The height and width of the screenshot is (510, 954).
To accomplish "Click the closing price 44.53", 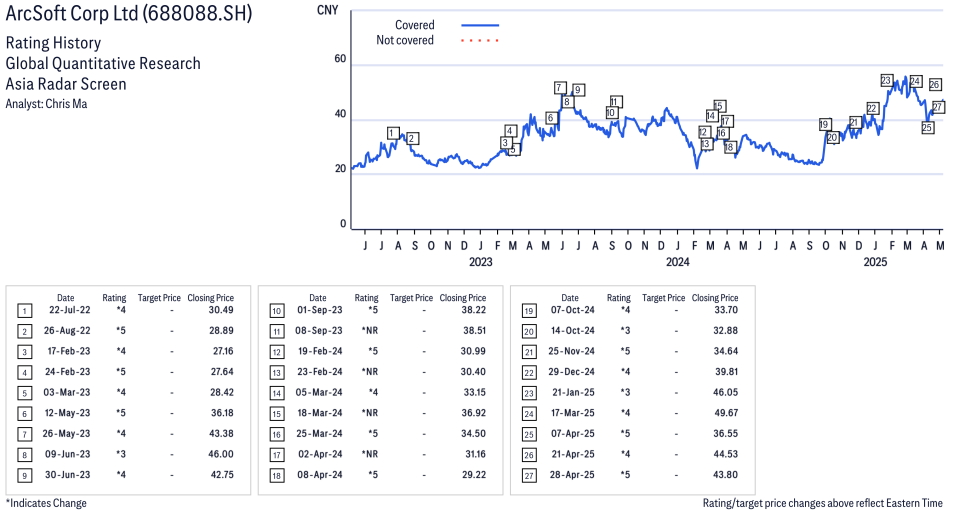I will (726, 455).
